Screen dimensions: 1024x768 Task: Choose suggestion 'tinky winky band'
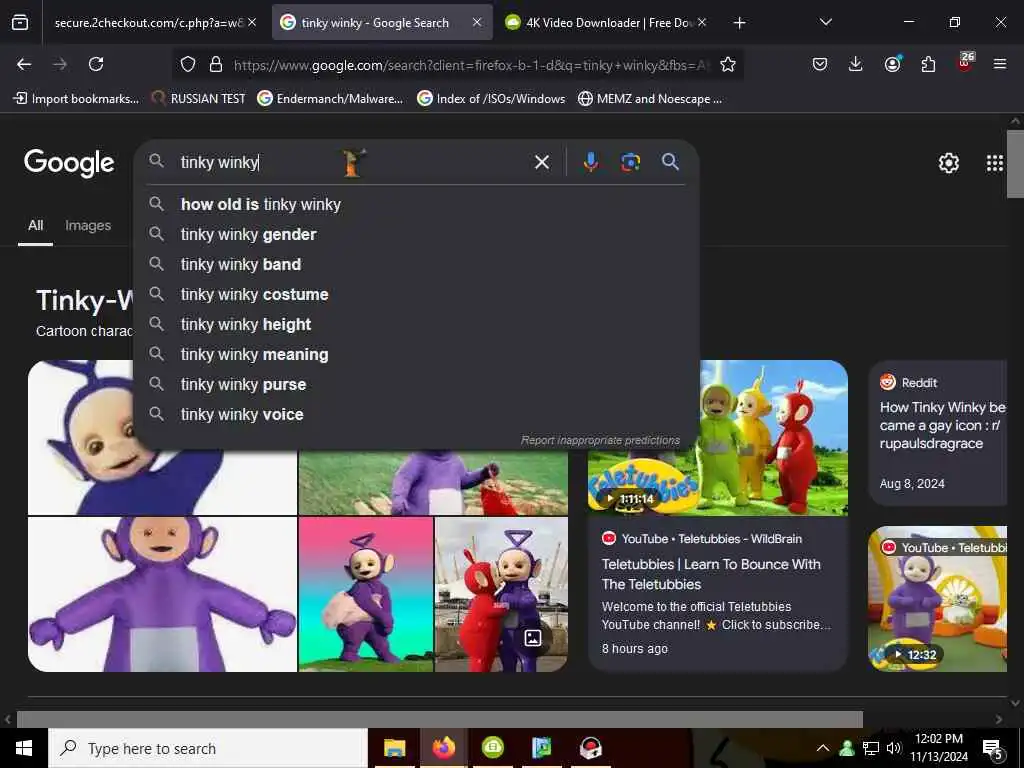(x=416, y=264)
